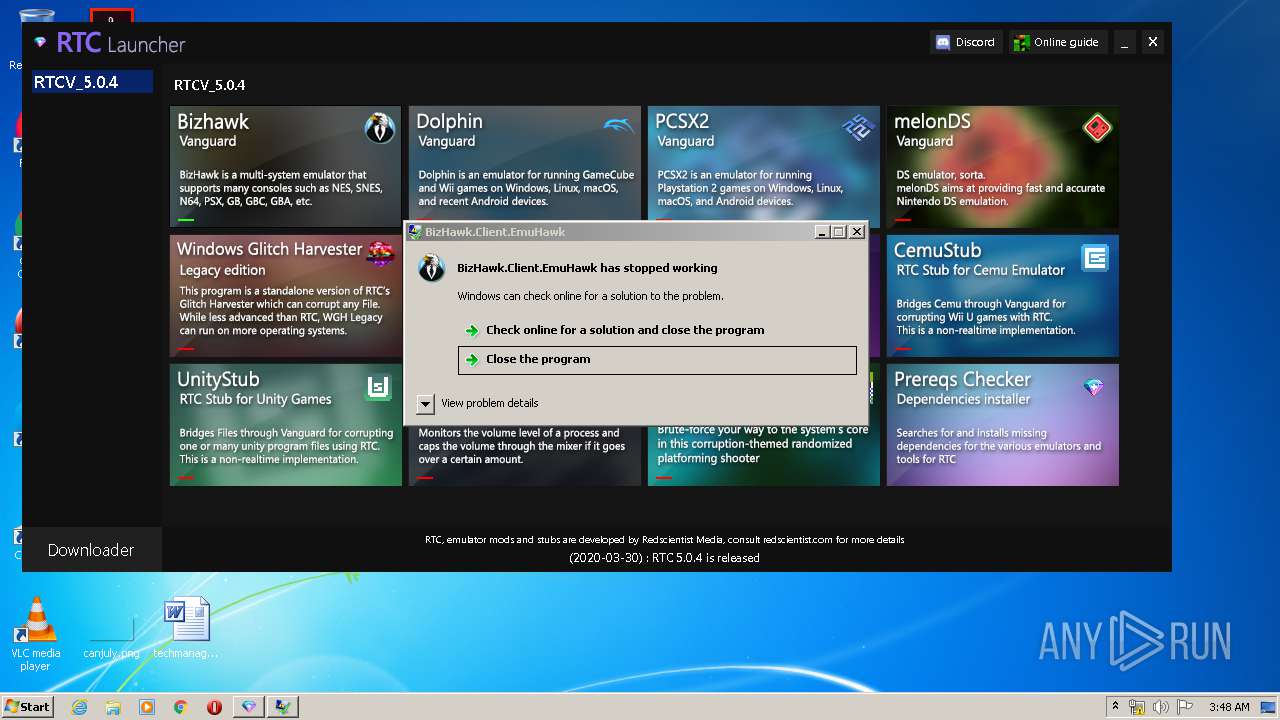1280x720 pixels.
Task: Open File Explorer from taskbar
Action: coord(113,706)
